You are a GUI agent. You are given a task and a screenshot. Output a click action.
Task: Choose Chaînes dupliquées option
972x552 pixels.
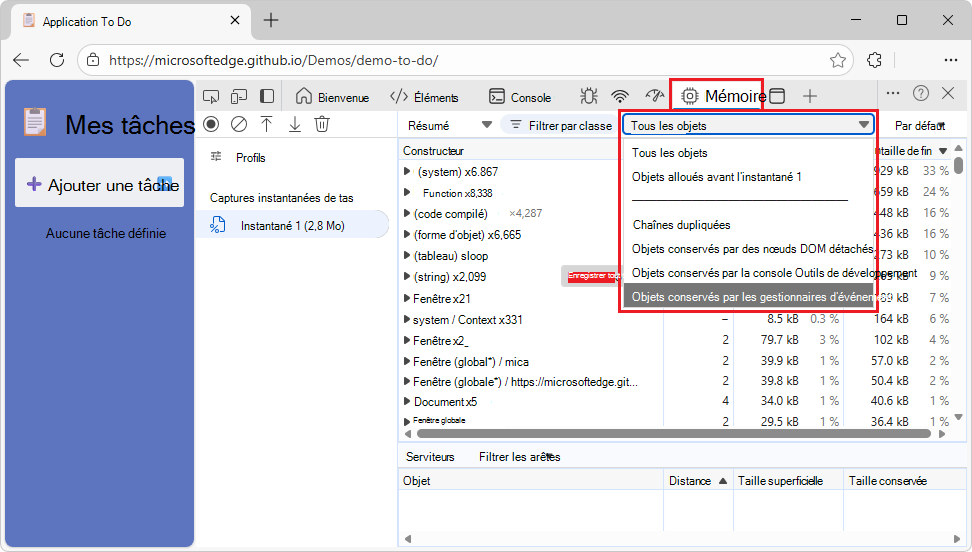tap(749, 225)
